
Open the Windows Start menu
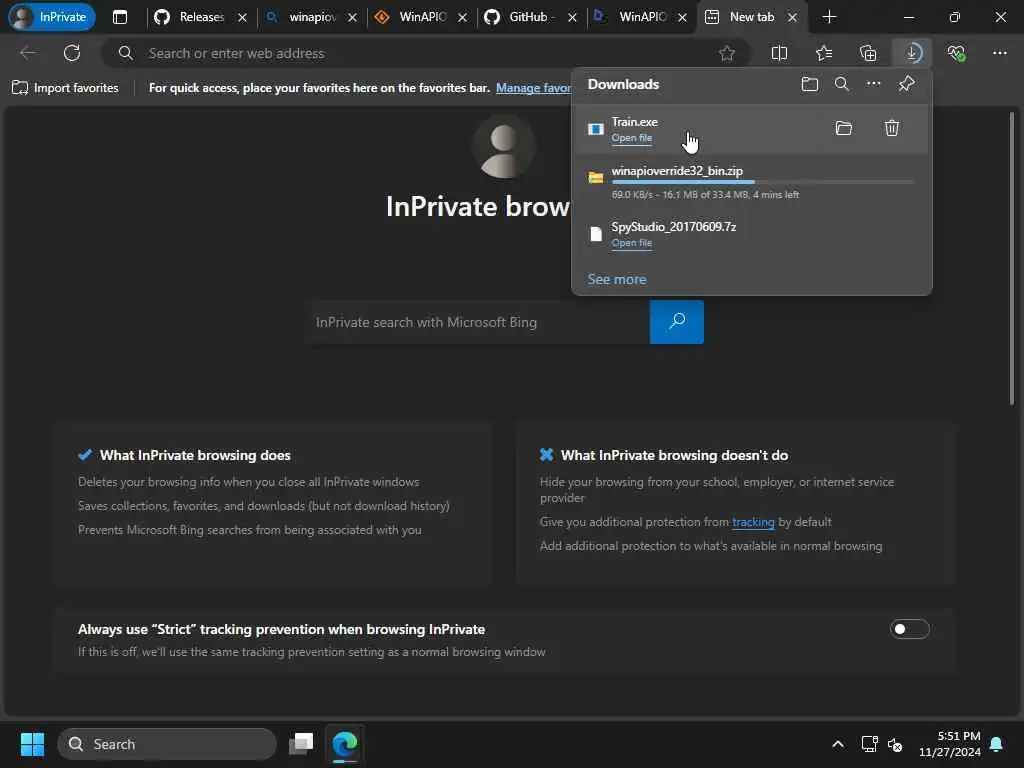click(32, 744)
